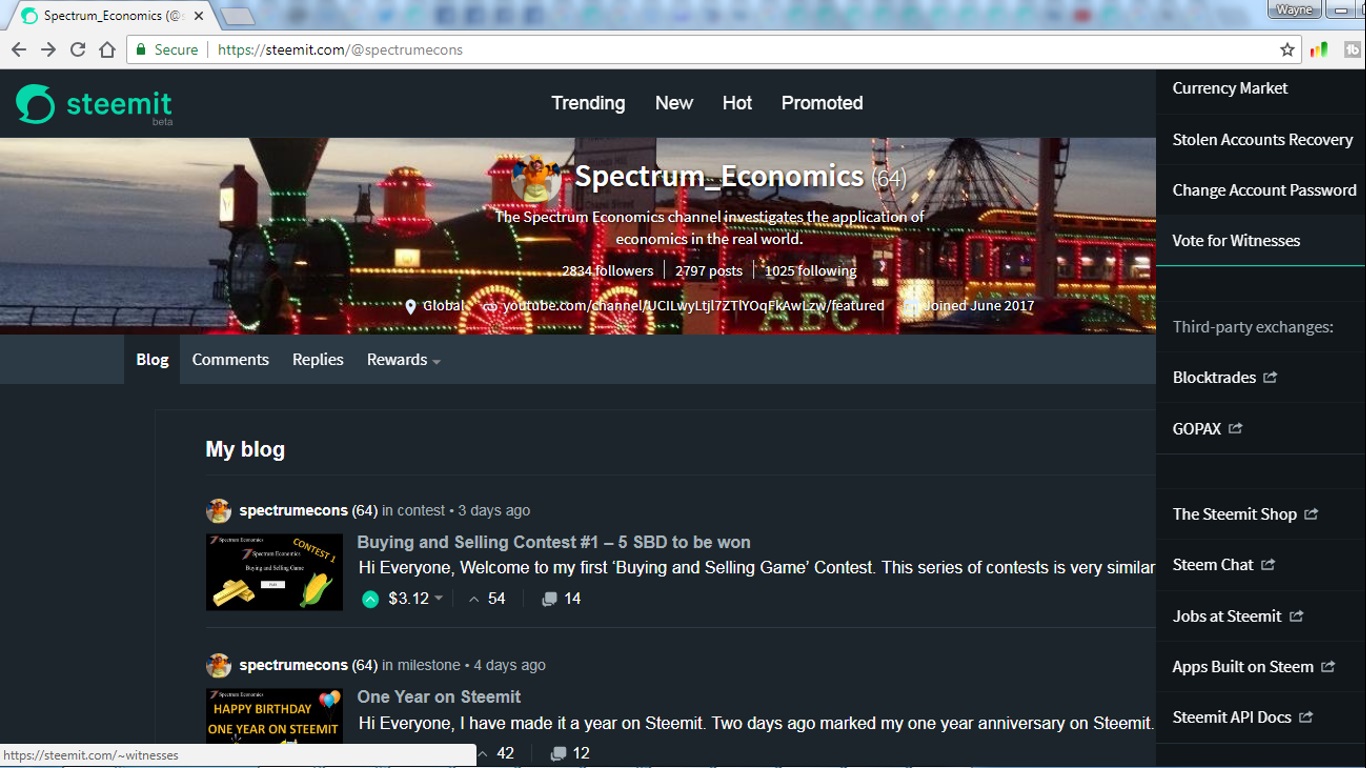Viewport: 1366px width, 768px height.
Task: Select Stolen Accounts Recovery in the menu
Action: tap(1261, 140)
